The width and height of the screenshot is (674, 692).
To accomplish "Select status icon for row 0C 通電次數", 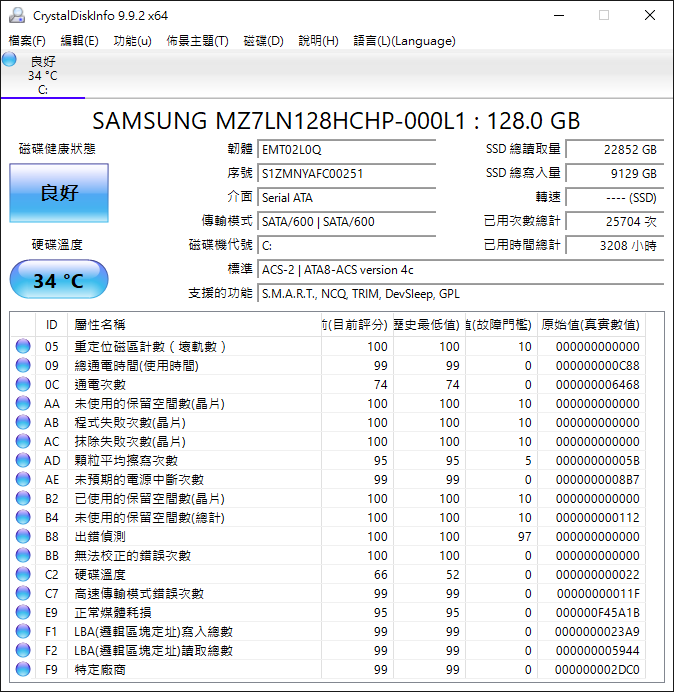I will coord(23,384).
